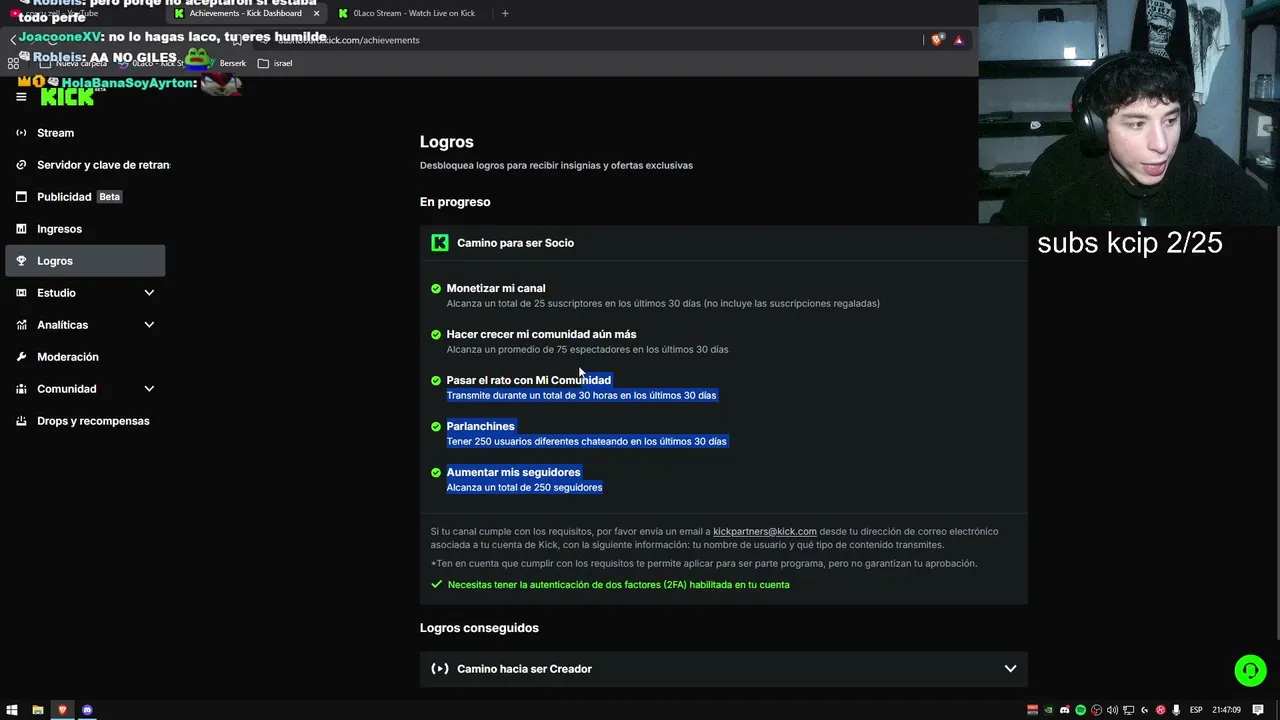The height and width of the screenshot is (720, 1280).
Task: Click the volume speaker tray icon
Action: coord(1112,710)
